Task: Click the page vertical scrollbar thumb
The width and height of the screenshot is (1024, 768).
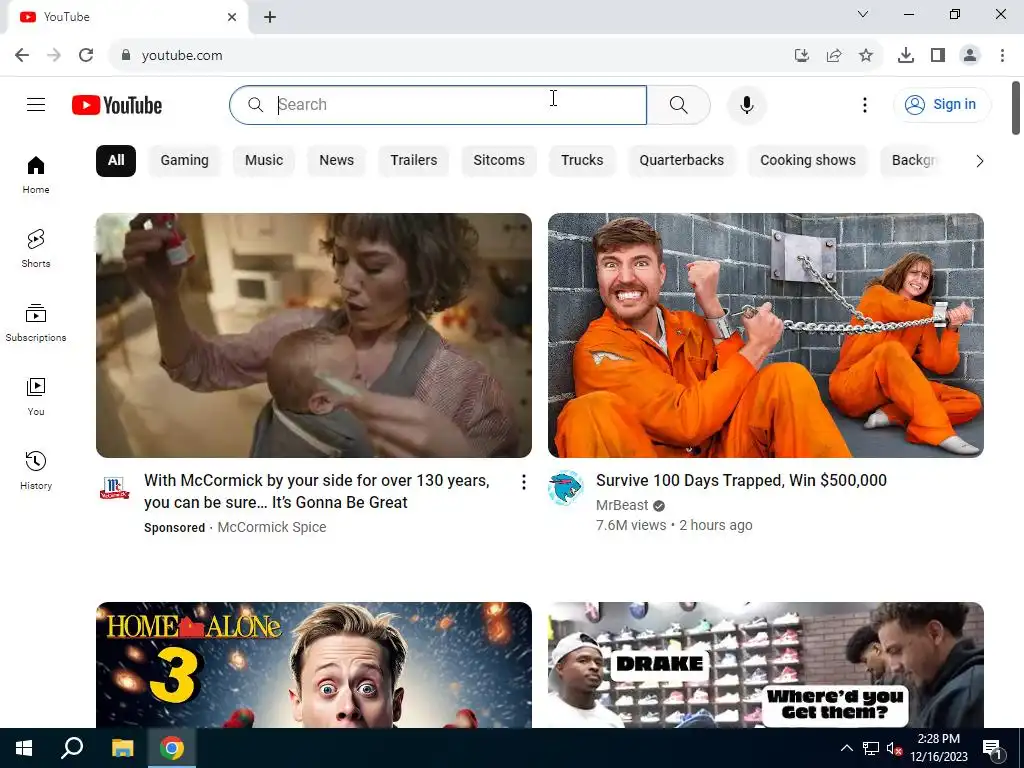Action: click(1016, 108)
